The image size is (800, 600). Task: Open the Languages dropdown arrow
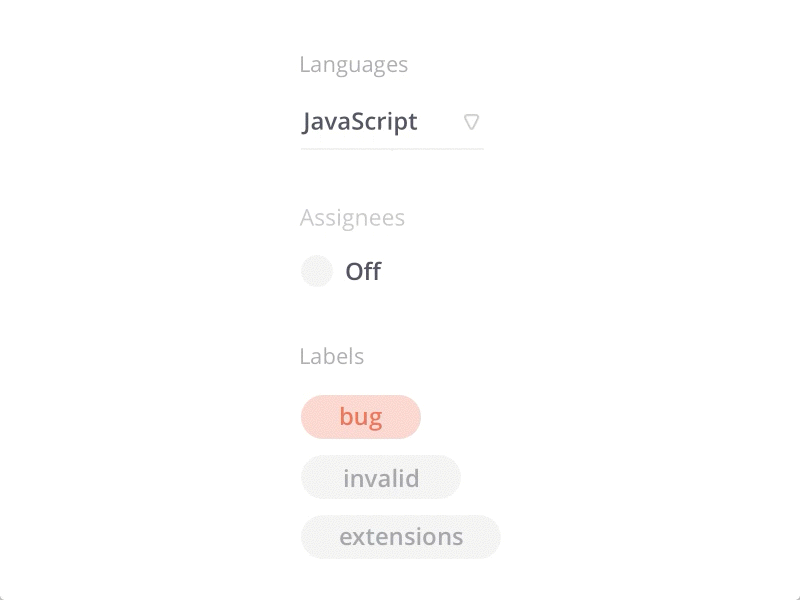pos(471,122)
